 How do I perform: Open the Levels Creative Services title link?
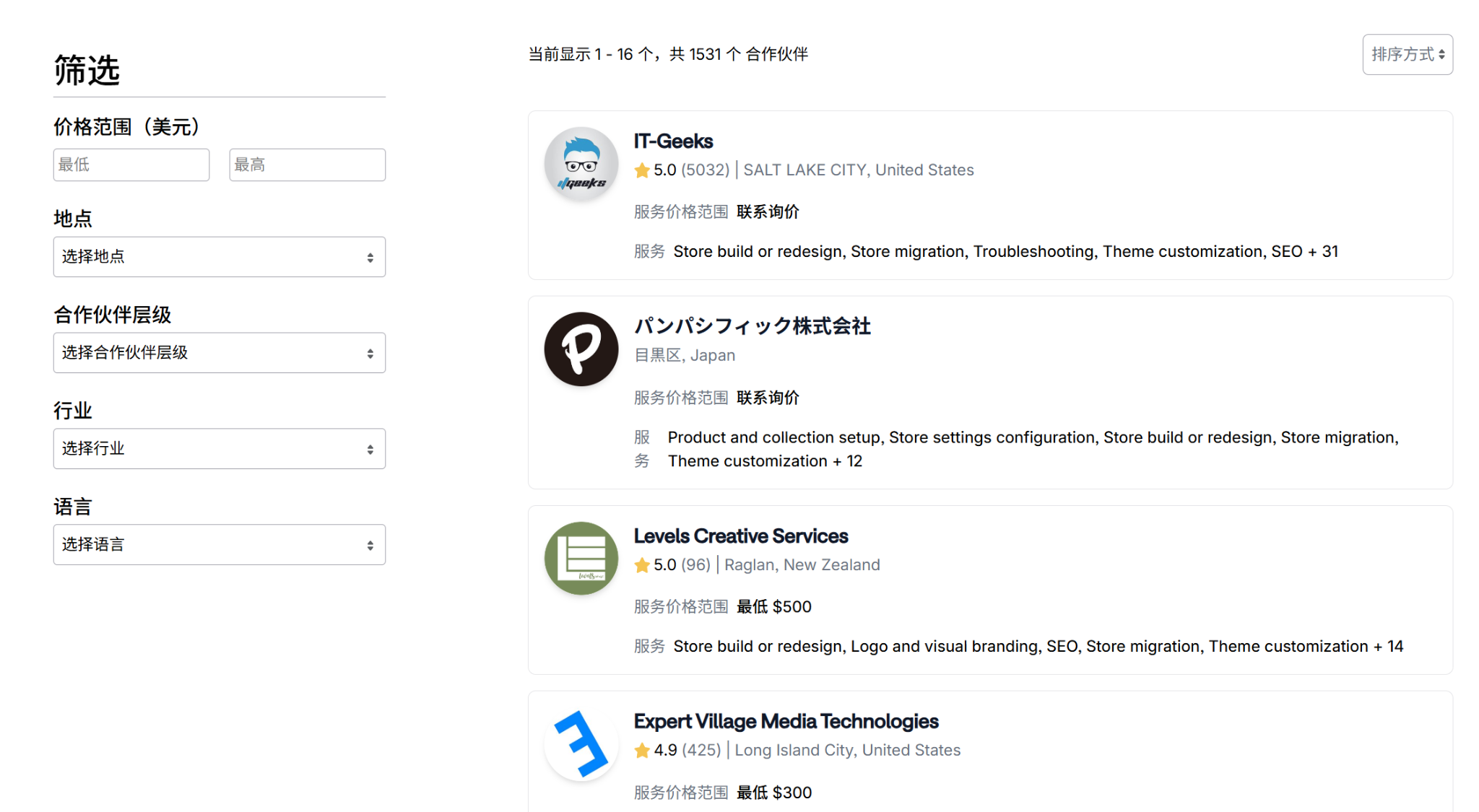click(740, 536)
